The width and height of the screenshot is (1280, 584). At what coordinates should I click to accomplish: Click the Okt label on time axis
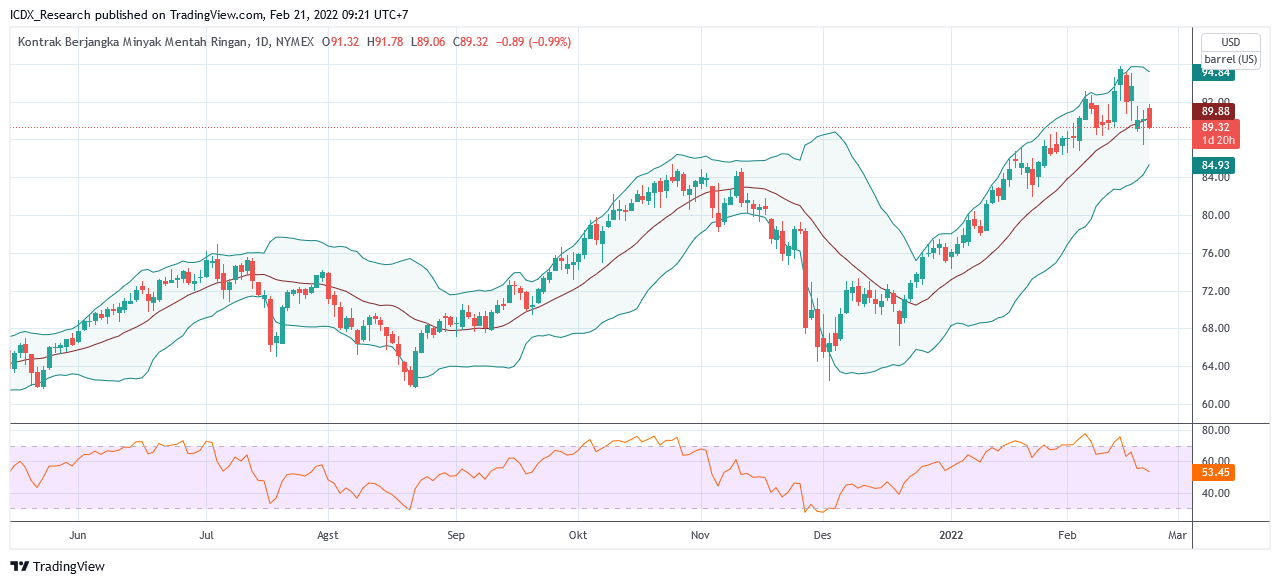[578, 535]
